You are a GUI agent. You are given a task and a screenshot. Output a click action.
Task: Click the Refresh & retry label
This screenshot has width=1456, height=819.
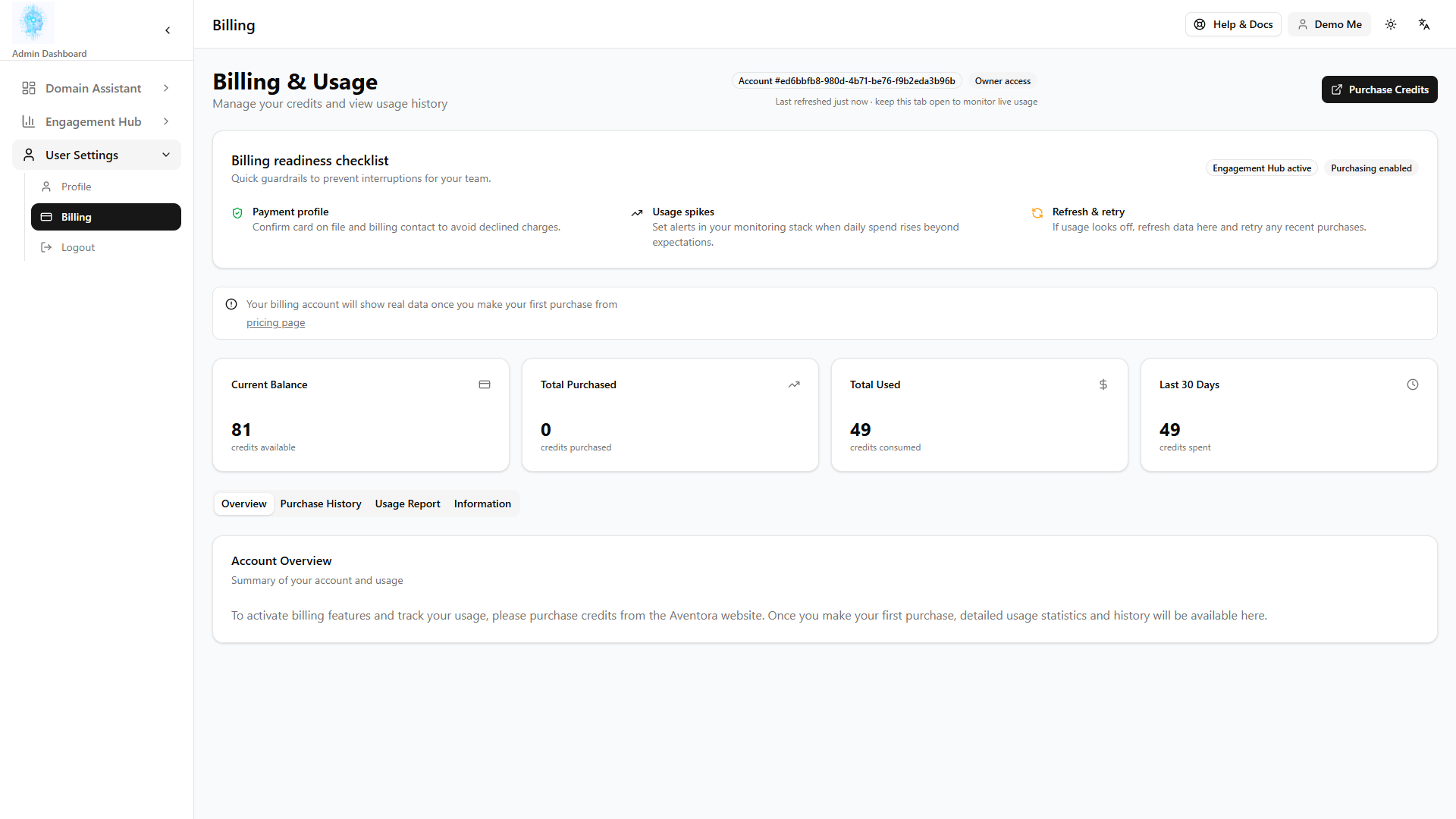pos(1088,212)
